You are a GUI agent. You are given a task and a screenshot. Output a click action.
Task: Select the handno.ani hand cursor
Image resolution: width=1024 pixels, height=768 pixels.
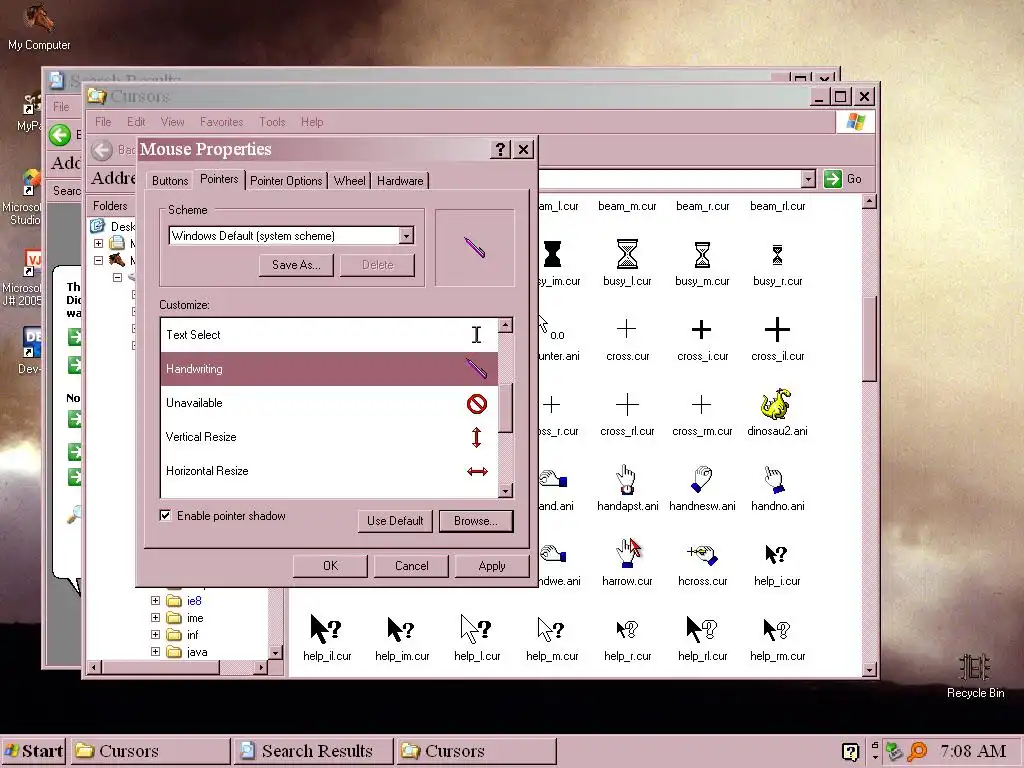[x=775, y=479]
